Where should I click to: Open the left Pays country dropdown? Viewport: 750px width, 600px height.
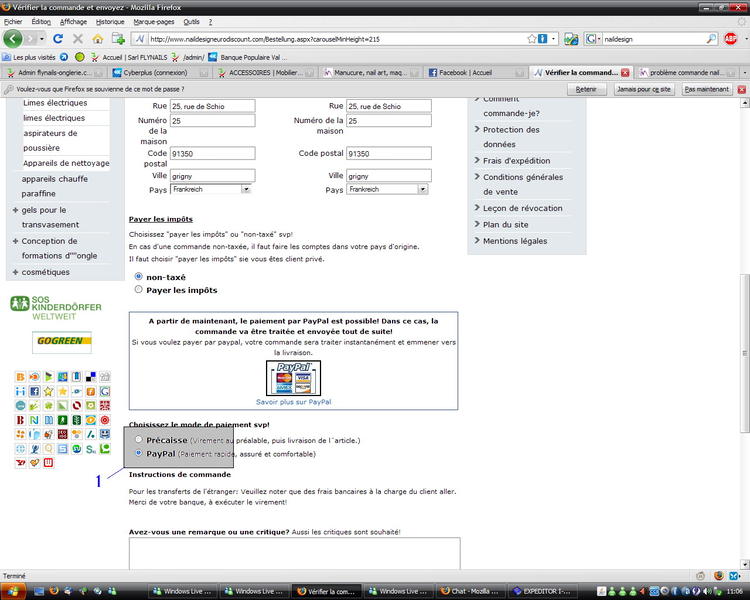(x=211, y=189)
